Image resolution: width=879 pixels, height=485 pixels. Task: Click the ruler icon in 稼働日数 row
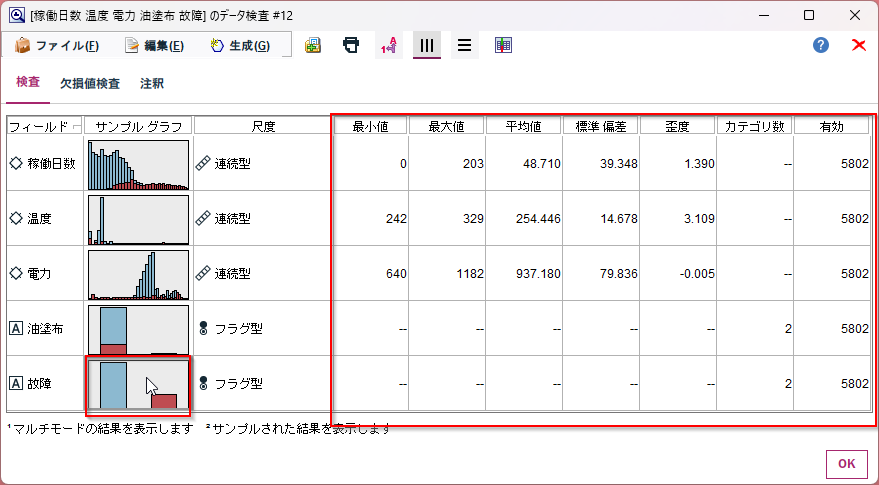[203, 164]
